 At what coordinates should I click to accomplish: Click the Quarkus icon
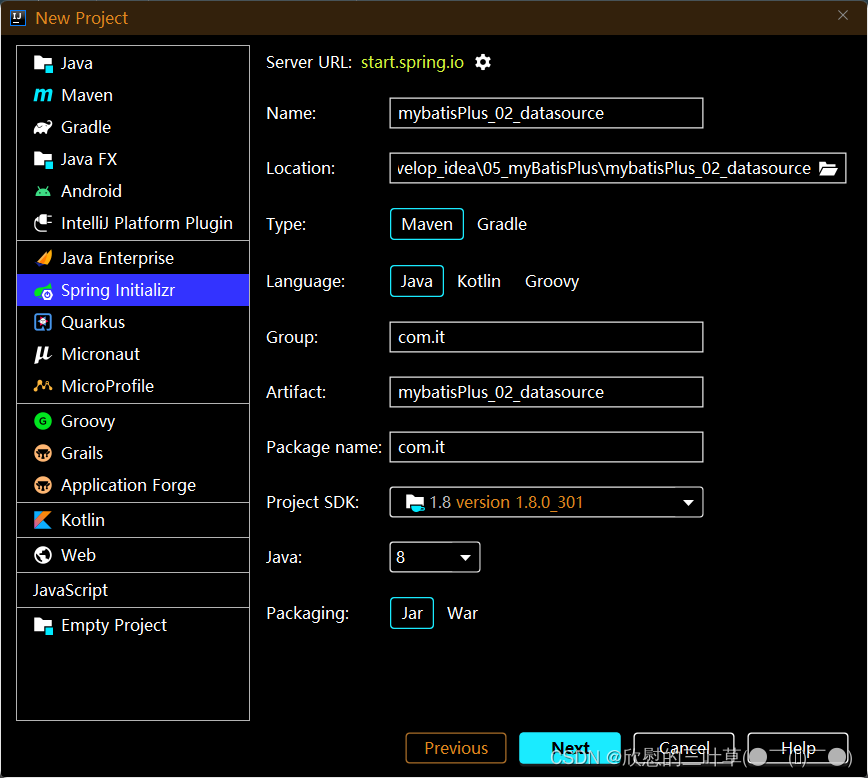tap(43, 322)
